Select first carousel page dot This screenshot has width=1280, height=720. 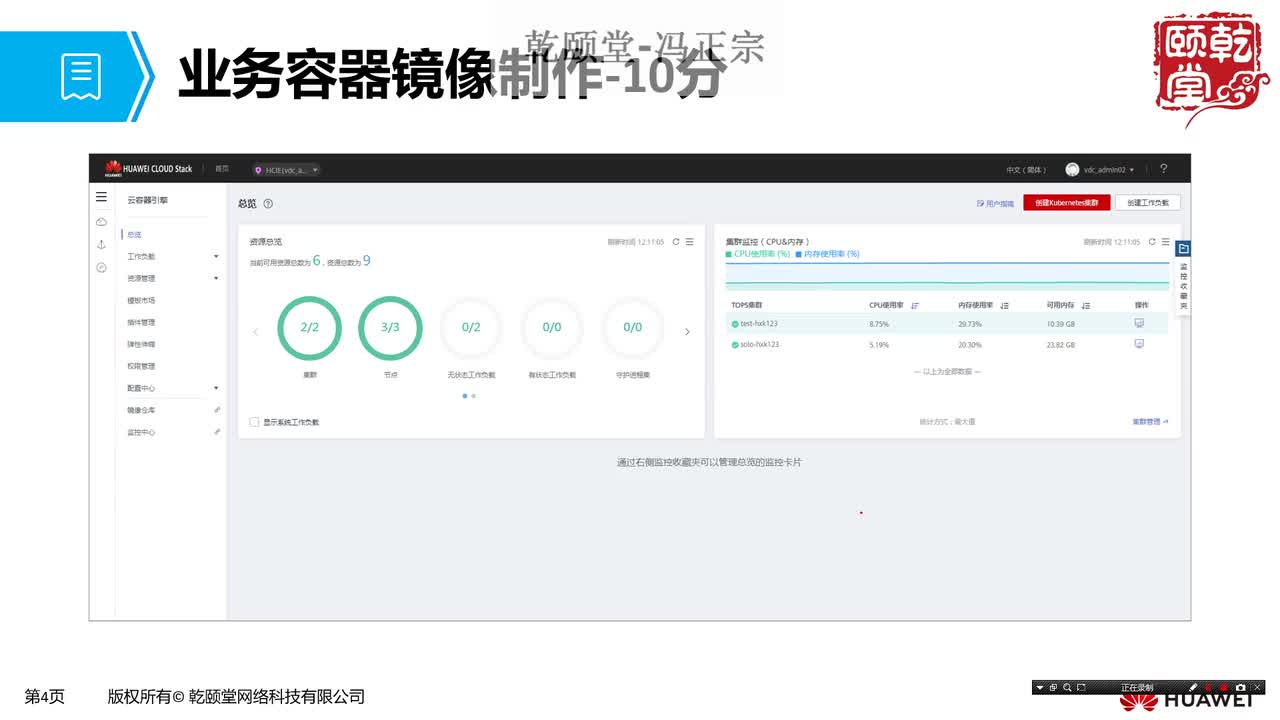click(465, 396)
